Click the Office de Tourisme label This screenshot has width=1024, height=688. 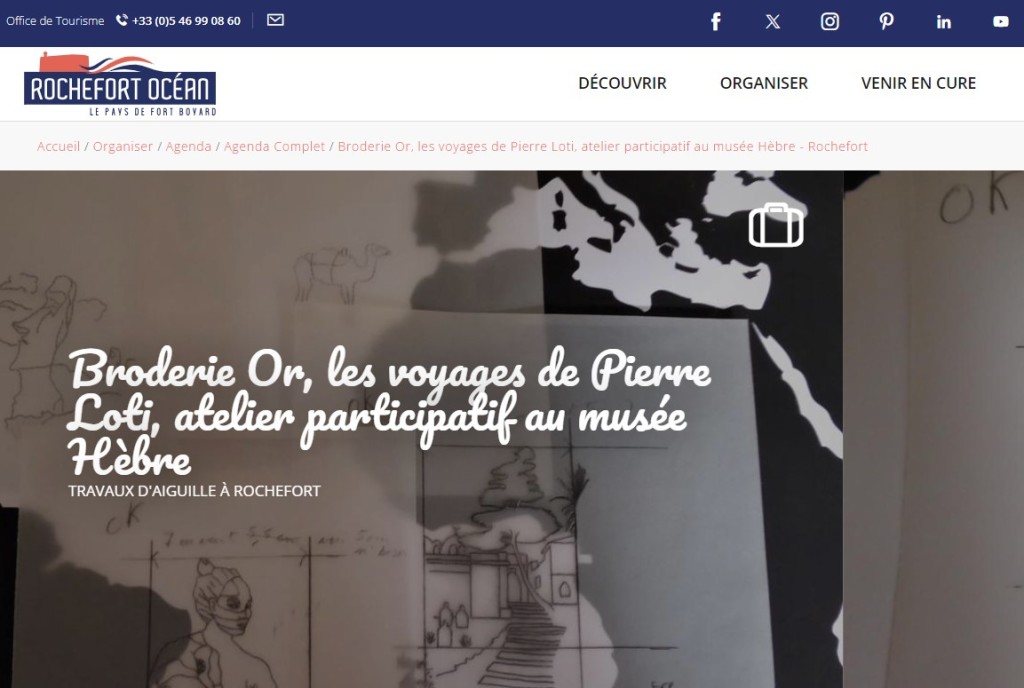click(x=55, y=21)
